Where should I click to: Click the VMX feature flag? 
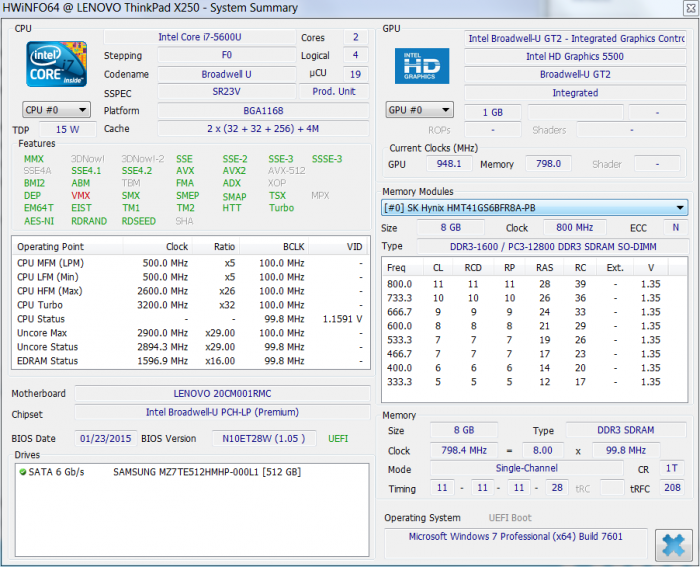point(81,196)
